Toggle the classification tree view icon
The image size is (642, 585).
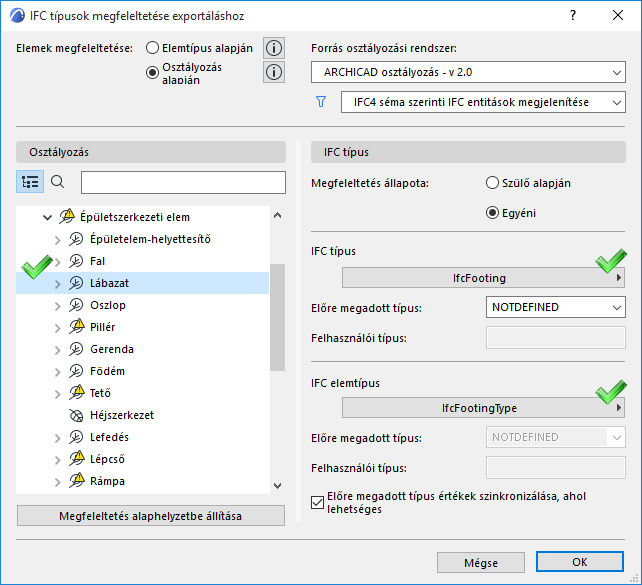(30, 182)
